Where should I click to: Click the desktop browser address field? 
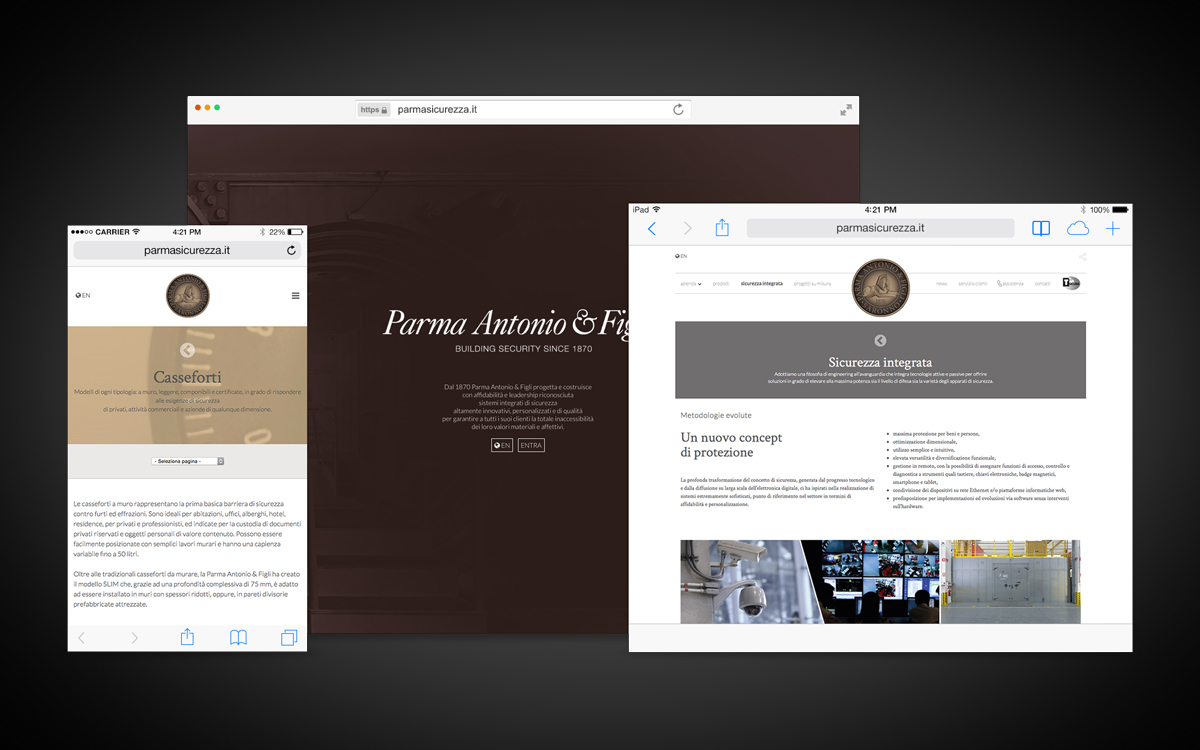point(524,110)
